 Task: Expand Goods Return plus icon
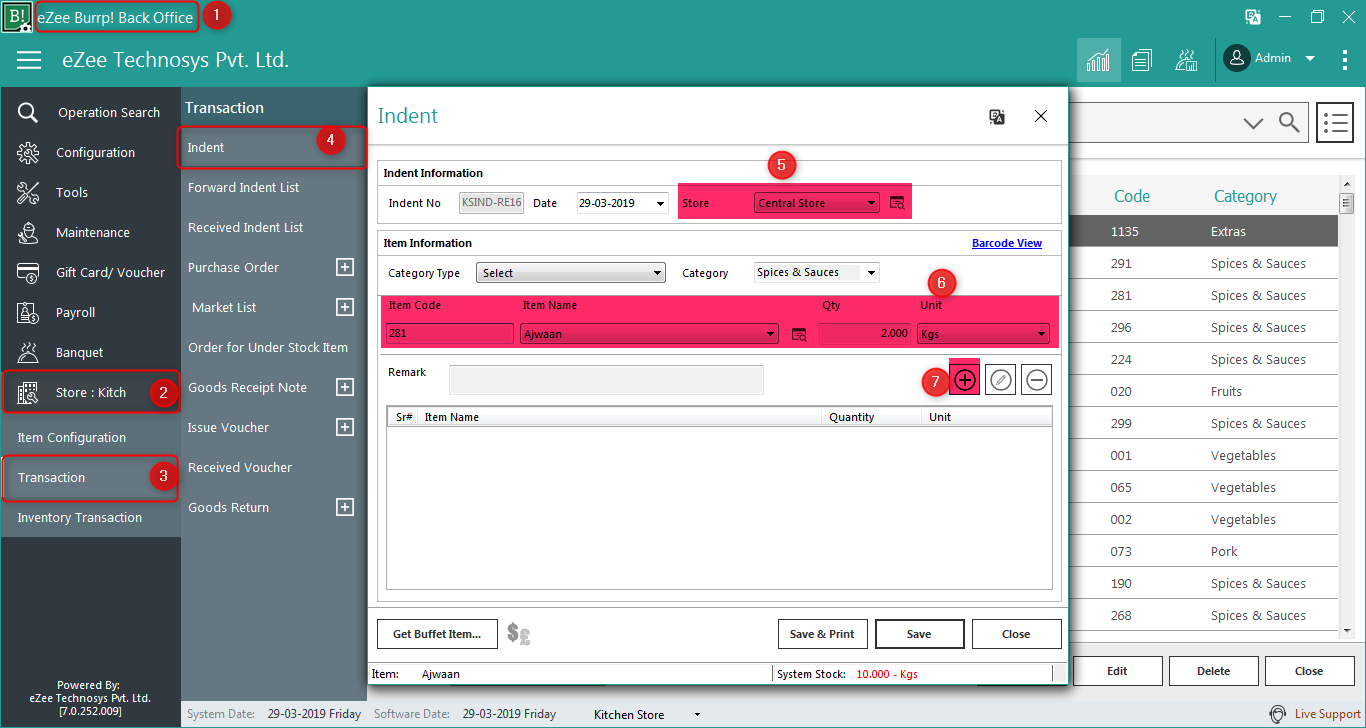345,507
